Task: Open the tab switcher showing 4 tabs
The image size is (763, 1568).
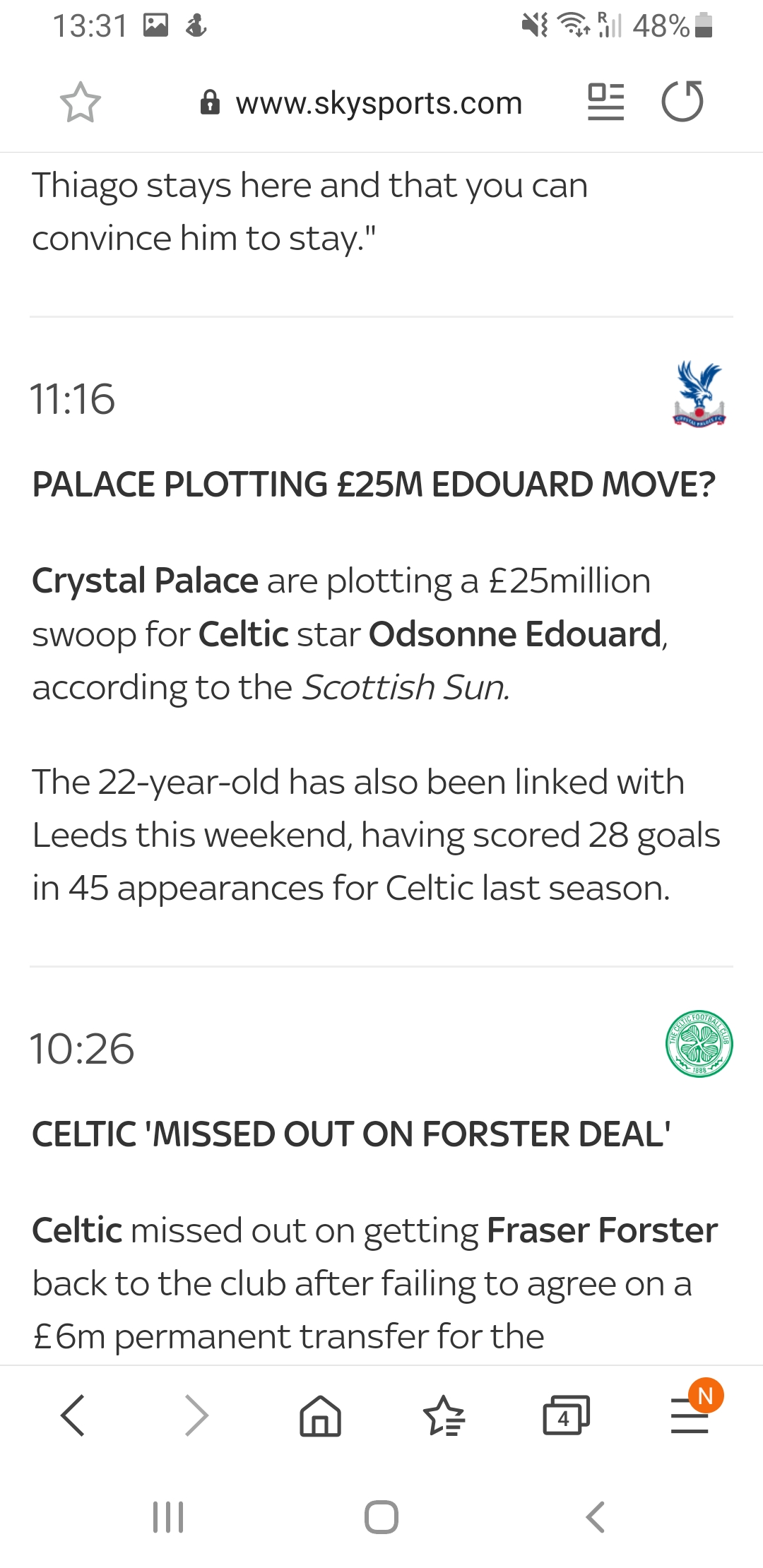Action: 565,1415
